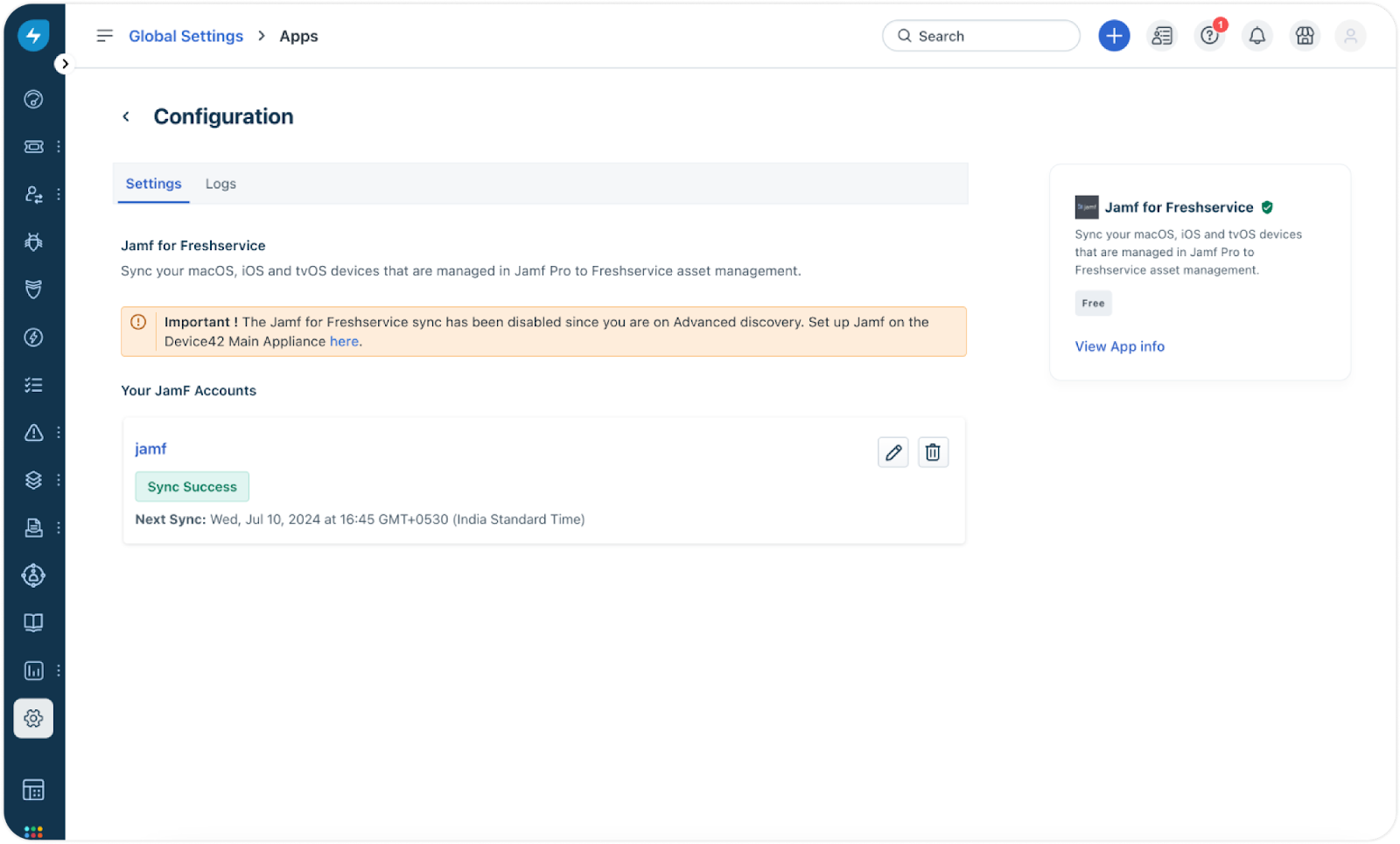Go back using Configuration back chevron

[x=126, y=116]
